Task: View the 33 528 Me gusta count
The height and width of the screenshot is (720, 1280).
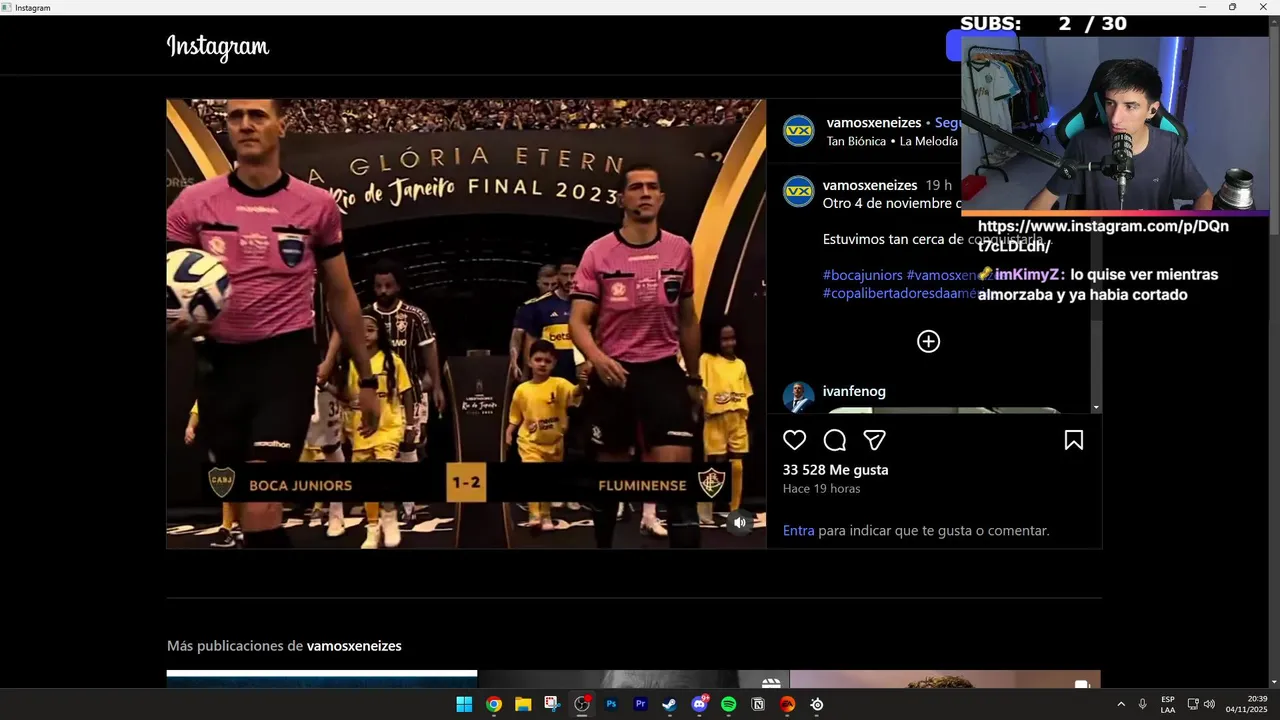Action: coord(835,470)
